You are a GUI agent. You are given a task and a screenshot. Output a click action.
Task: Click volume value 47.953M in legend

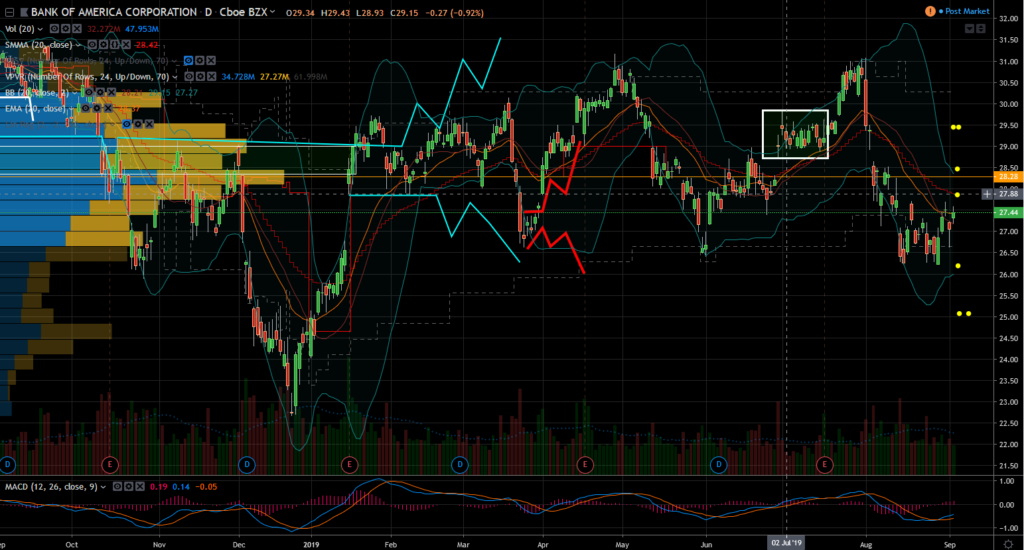pos(142,29)
